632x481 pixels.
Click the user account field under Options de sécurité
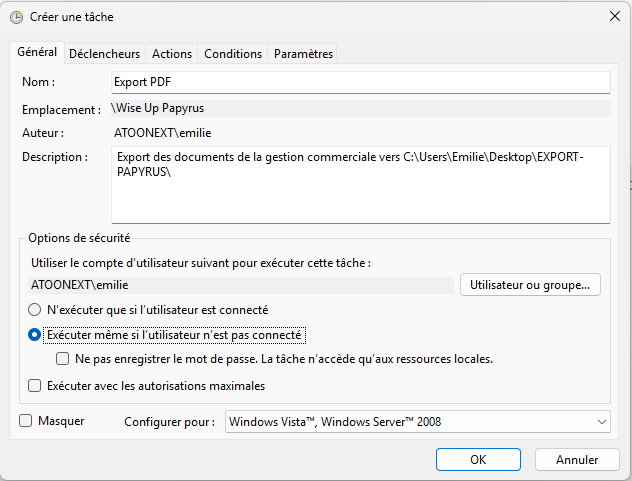point(240,285)
